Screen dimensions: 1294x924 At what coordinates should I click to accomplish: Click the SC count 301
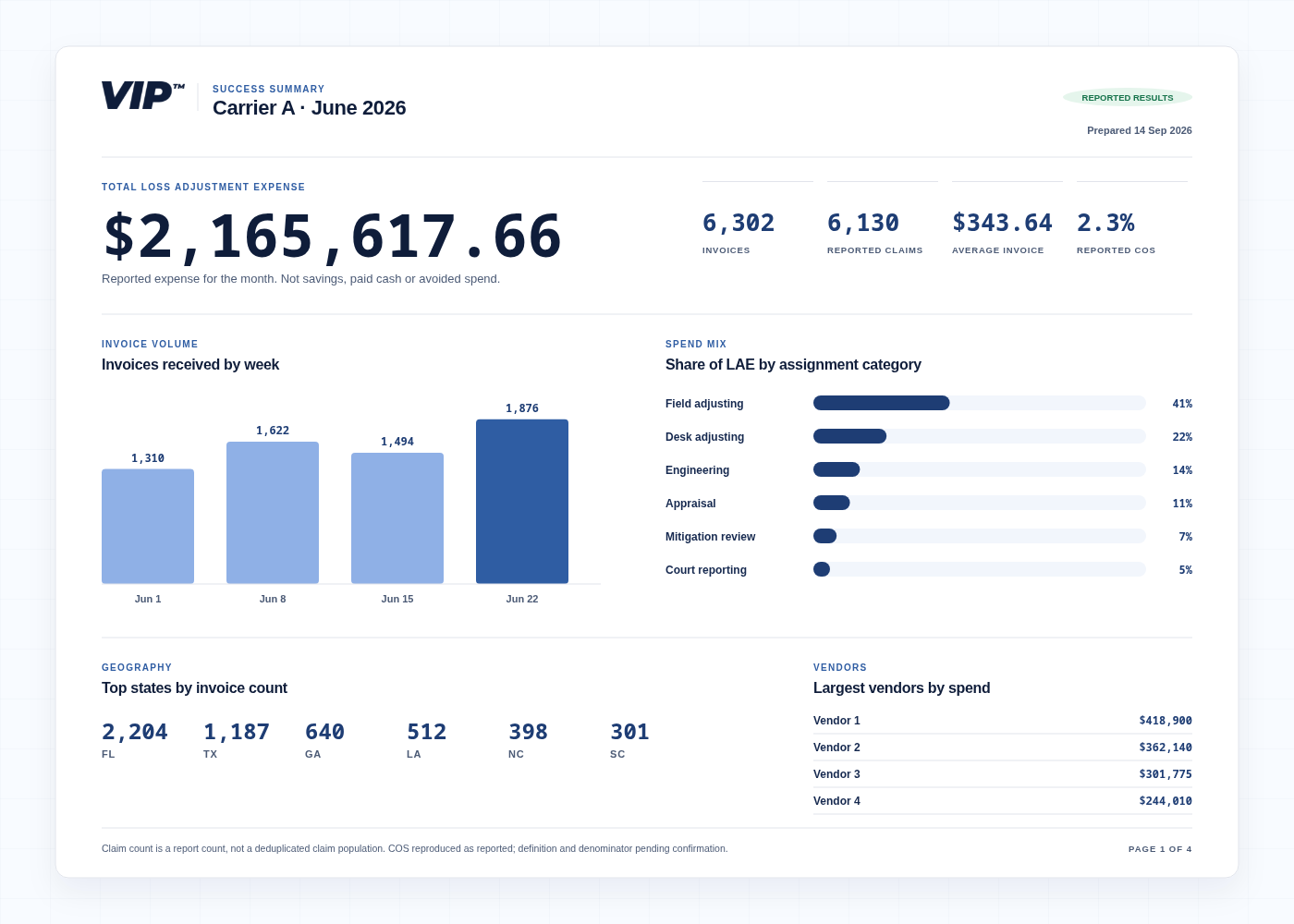coord(629,732)
